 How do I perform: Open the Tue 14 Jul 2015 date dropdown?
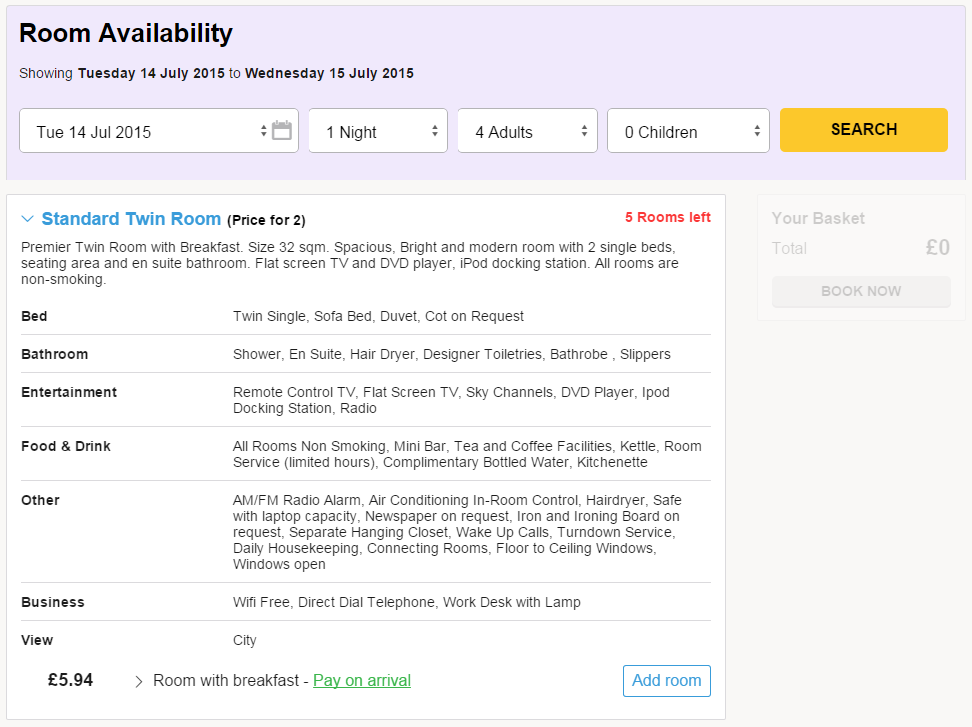pyautogui.click(x=159, y=131)
